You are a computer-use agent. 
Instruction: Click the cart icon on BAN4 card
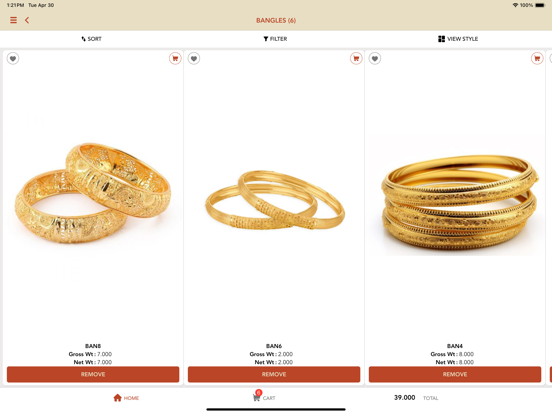click(537, 58)
